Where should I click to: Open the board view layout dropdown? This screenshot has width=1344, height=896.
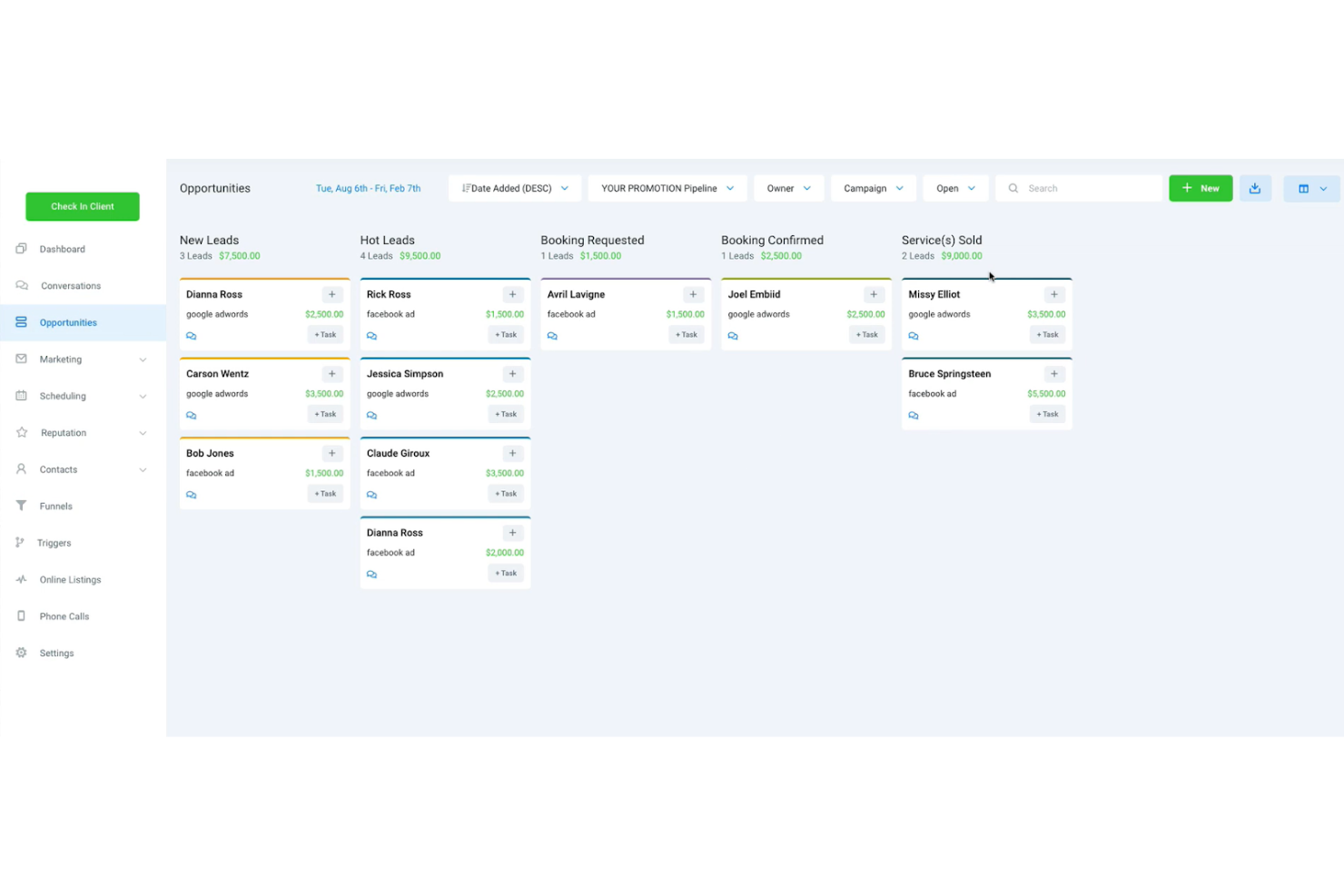click(x=1311, y=188)
